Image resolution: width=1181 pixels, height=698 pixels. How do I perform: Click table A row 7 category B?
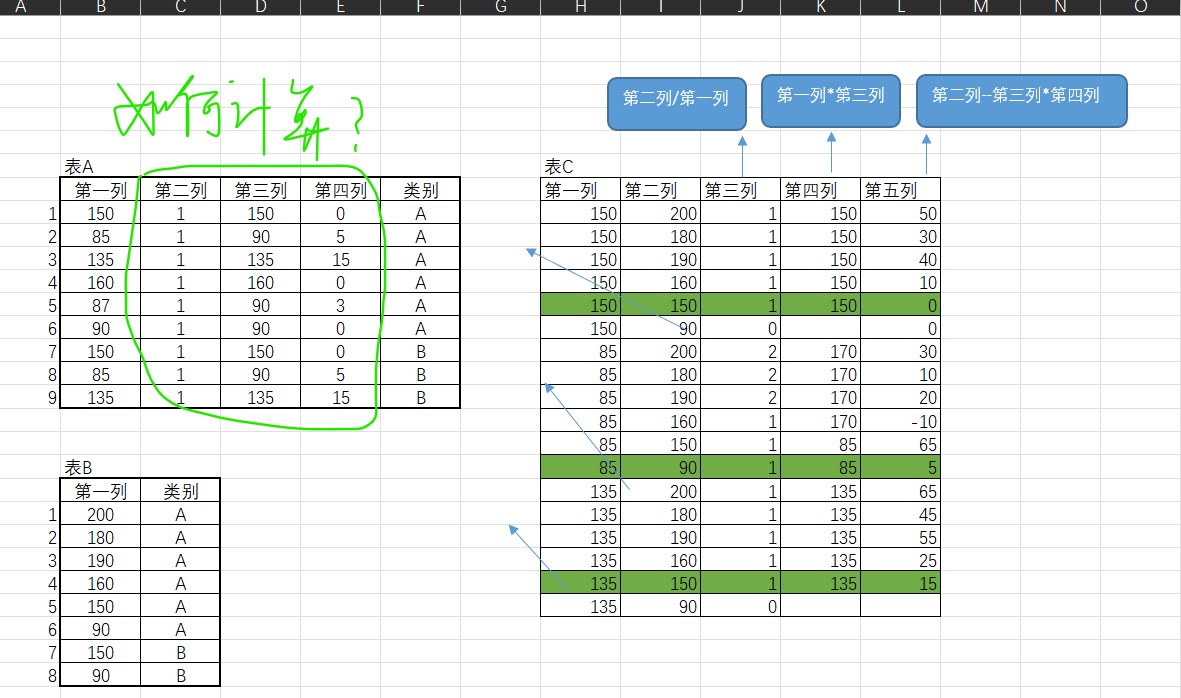click(420, 351)
